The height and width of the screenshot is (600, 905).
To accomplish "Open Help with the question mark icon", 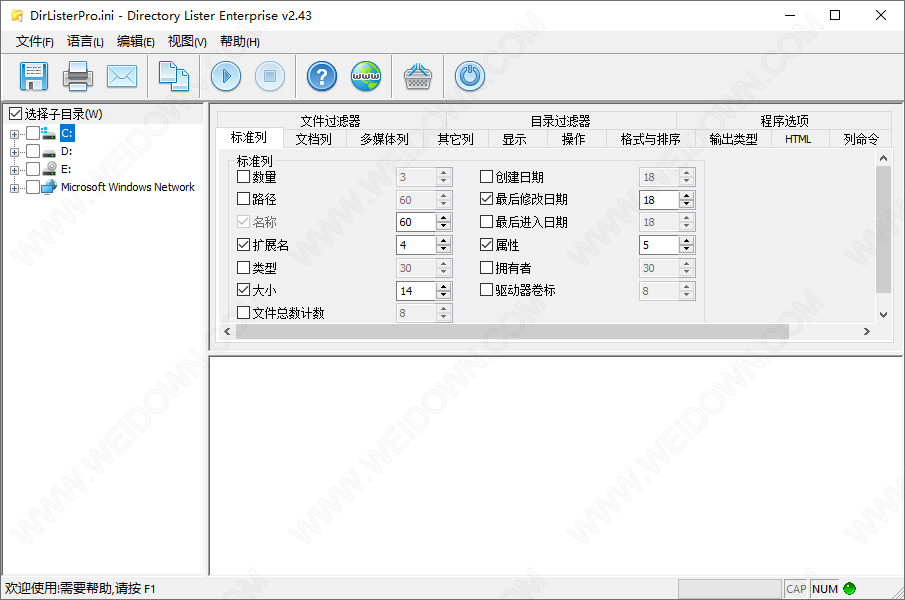I will coord(321,76).
